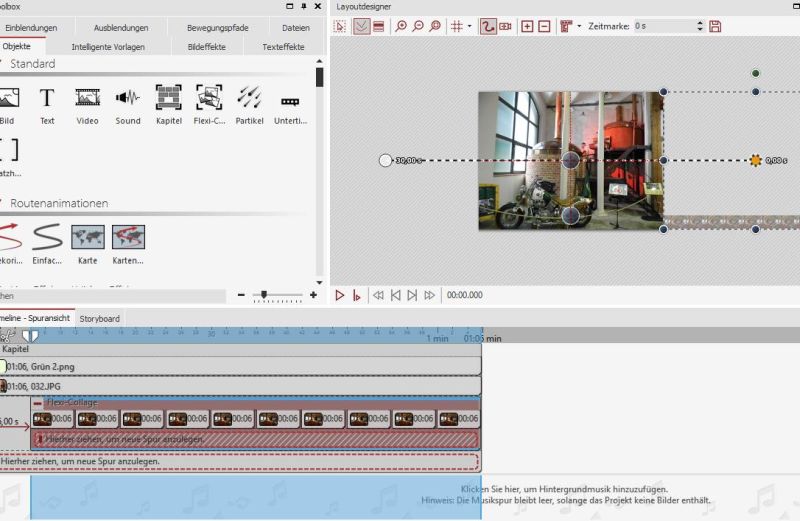Select the Text object icon
Image resolution: width=800 pixels, height=521 pixels.
pyautogui.click(x=47, y=98)
